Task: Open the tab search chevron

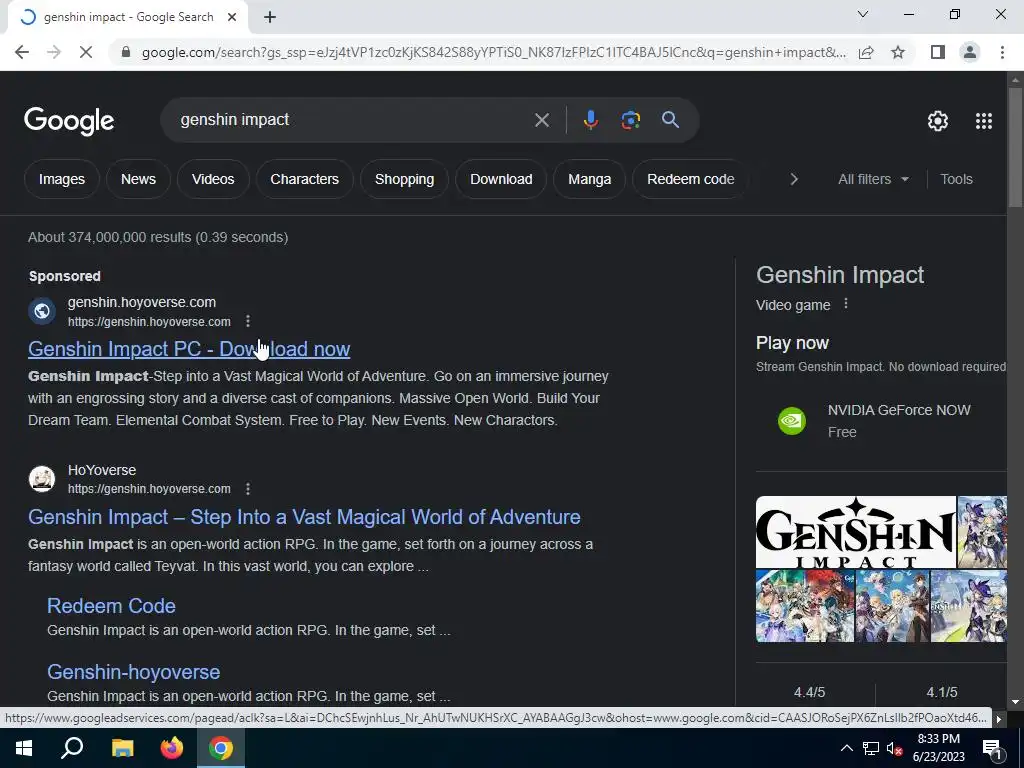Action: coord(863,14)
